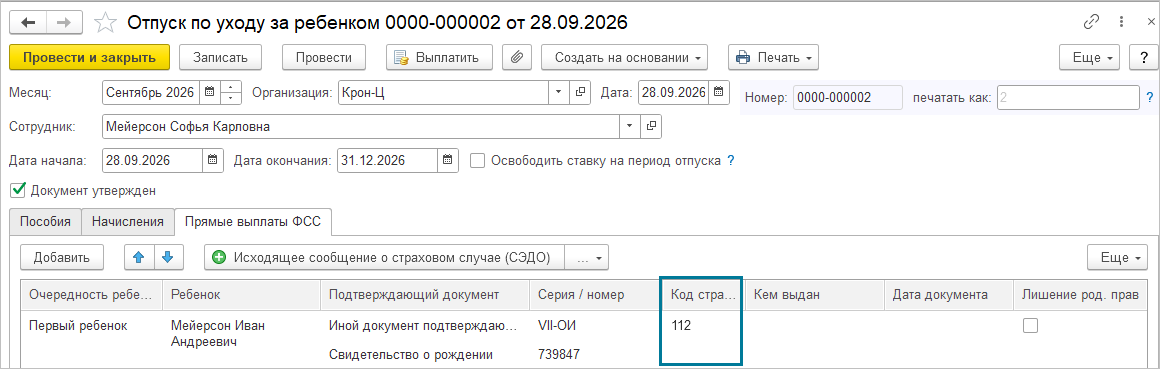Open the employee card of Мейерсон Софья Карловна
This screenshot has width=1160, height=369.
tap(651, 126)
